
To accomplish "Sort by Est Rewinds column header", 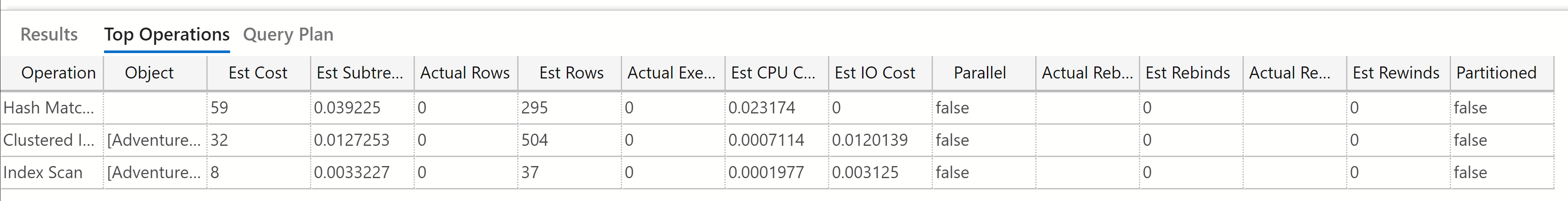I will point(1396,73).
